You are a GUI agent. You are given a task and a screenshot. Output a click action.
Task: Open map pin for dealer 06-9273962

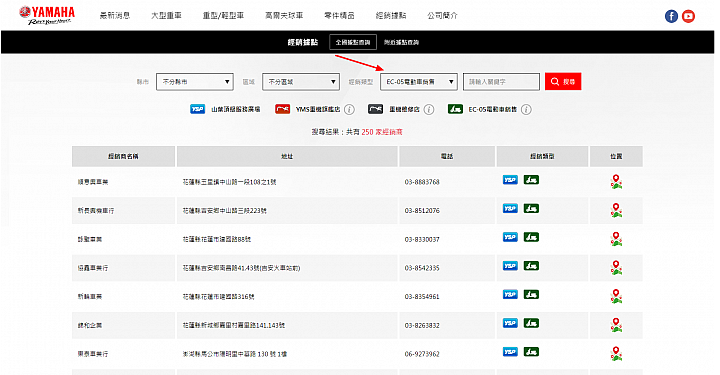click(x=616, y=354)
